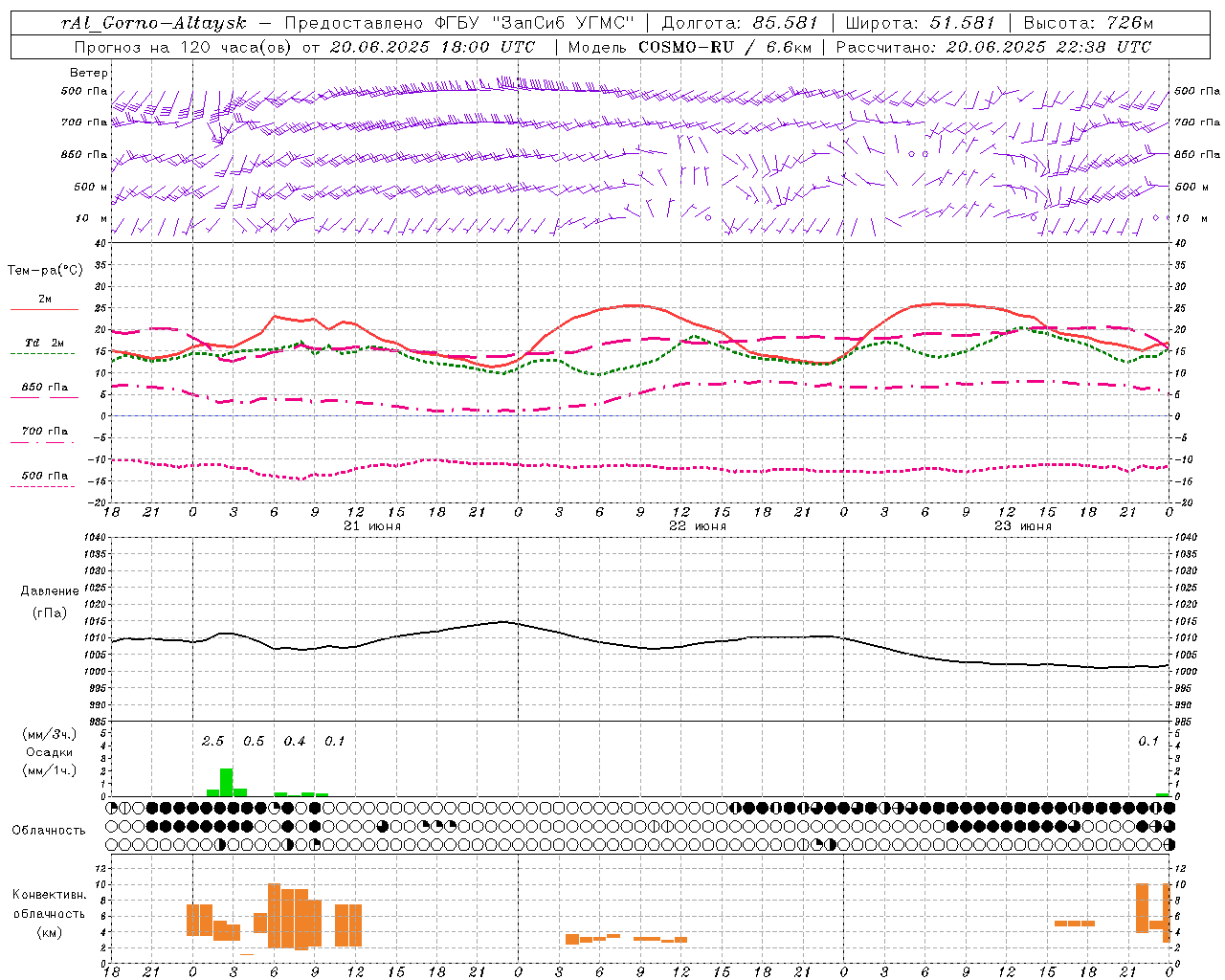
Task: Click the pink dotted line sample under the 500 гПа legend
Action: pos(42,486)
